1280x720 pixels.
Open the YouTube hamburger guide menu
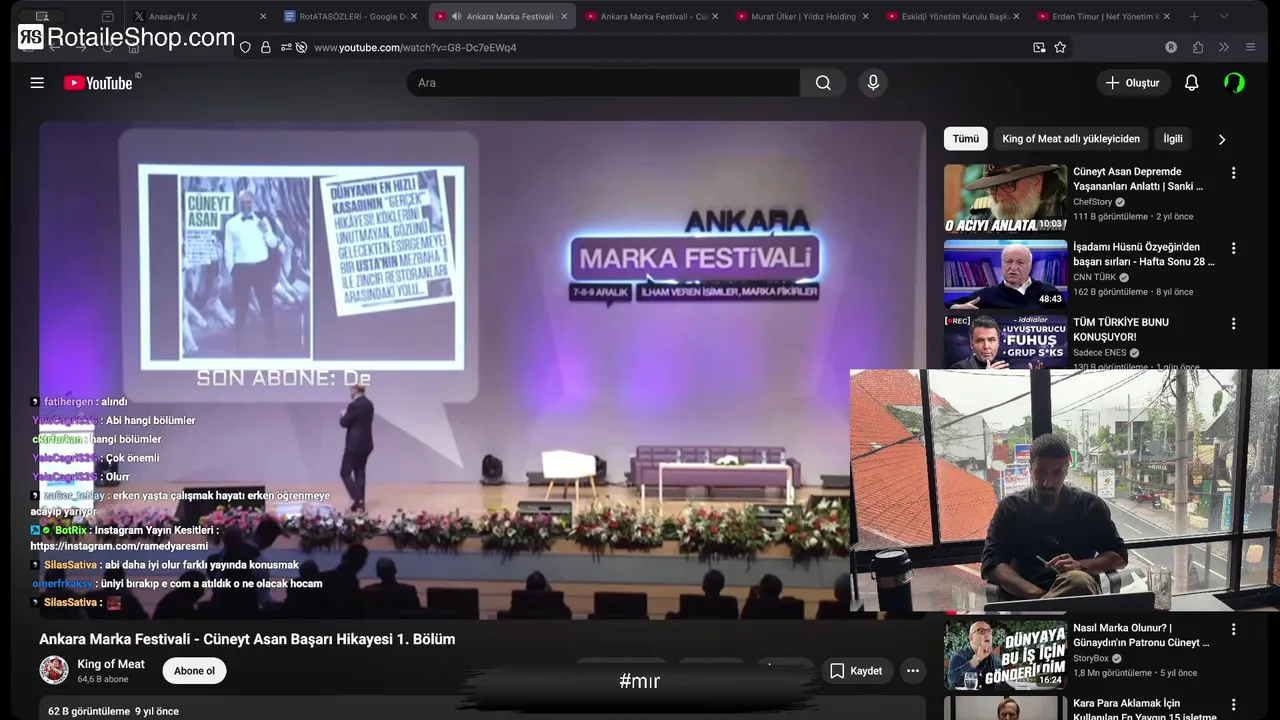click(x=37, y=83)
